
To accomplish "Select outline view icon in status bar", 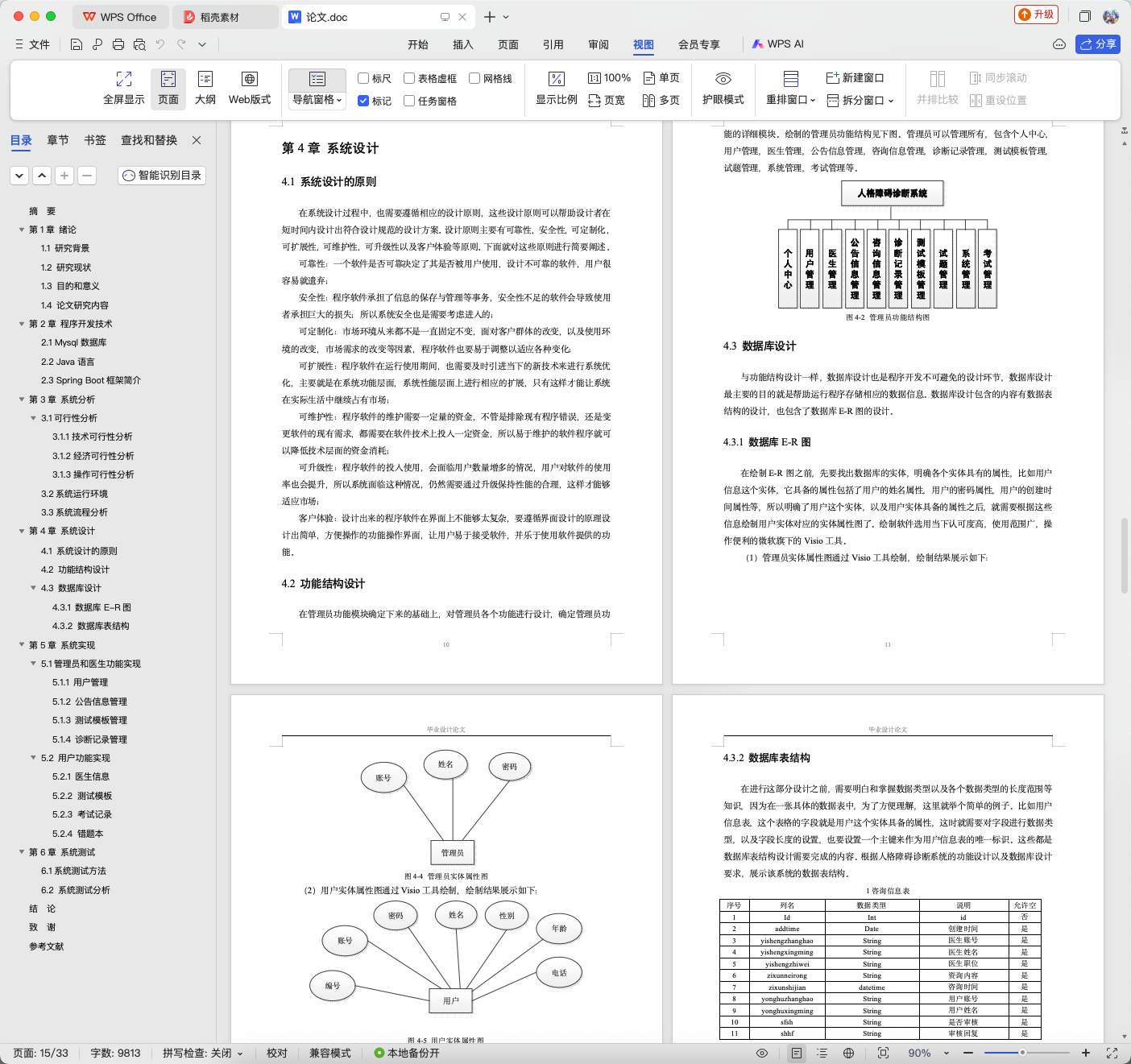I will click(822, 1053).
